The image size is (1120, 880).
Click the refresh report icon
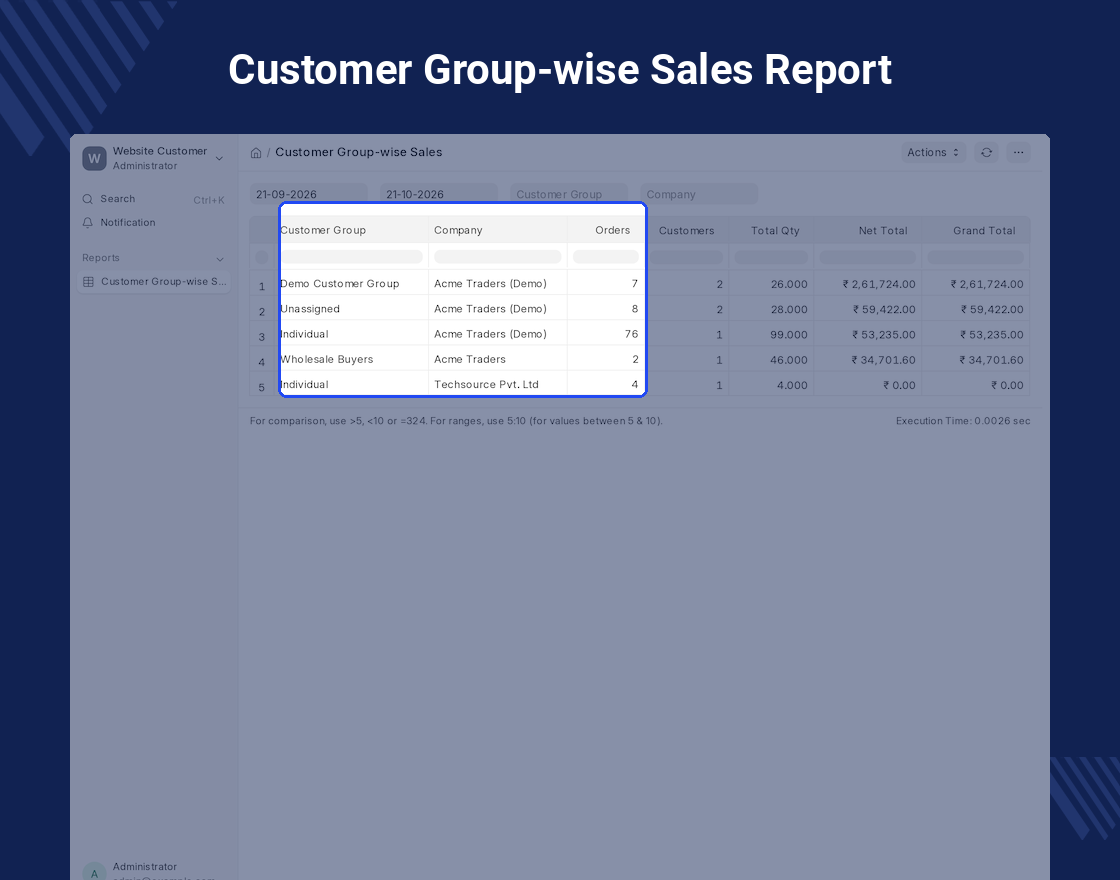986,152
